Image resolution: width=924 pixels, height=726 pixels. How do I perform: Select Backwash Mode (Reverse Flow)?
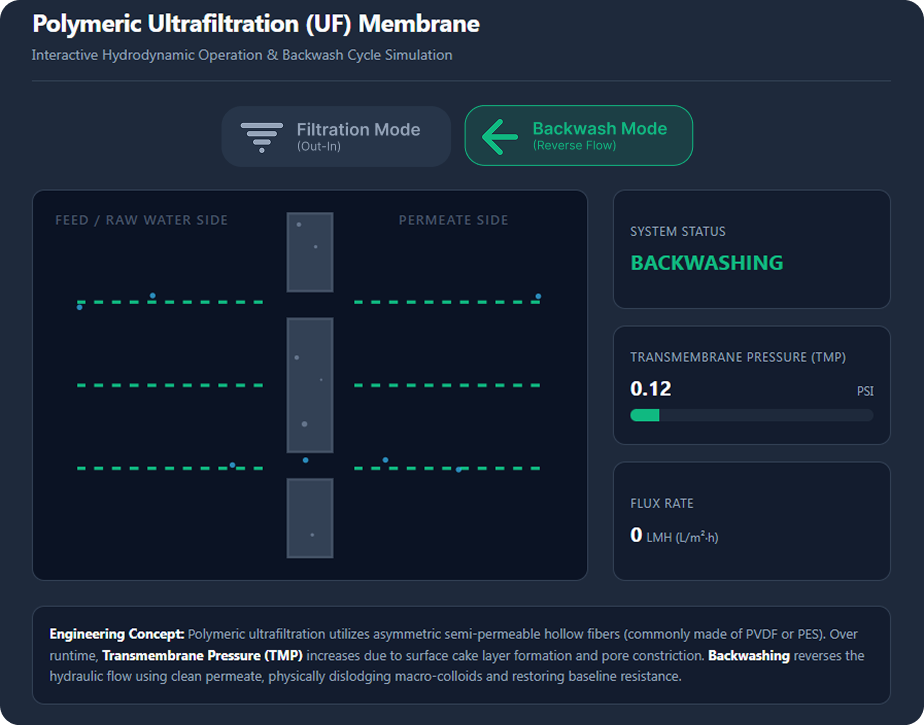[x=579, y=136]
